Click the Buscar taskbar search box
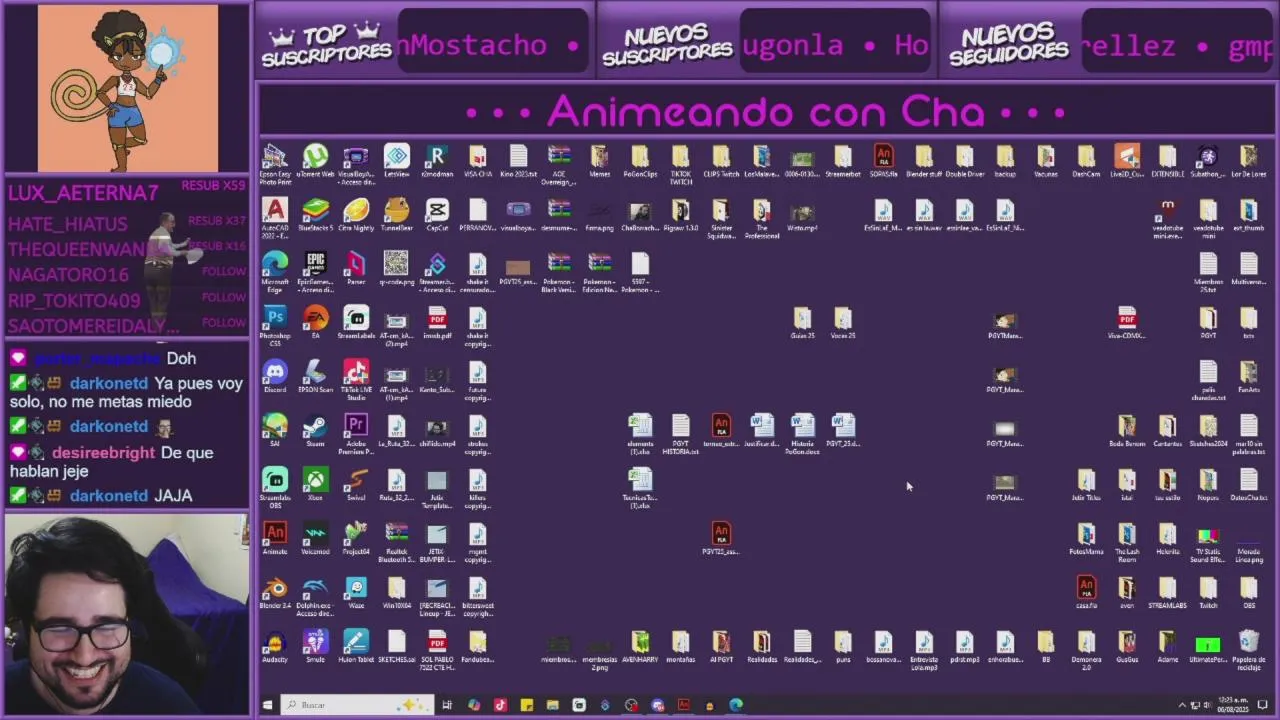This screenshot has width=1280, height=720. [x=356, y=705]
